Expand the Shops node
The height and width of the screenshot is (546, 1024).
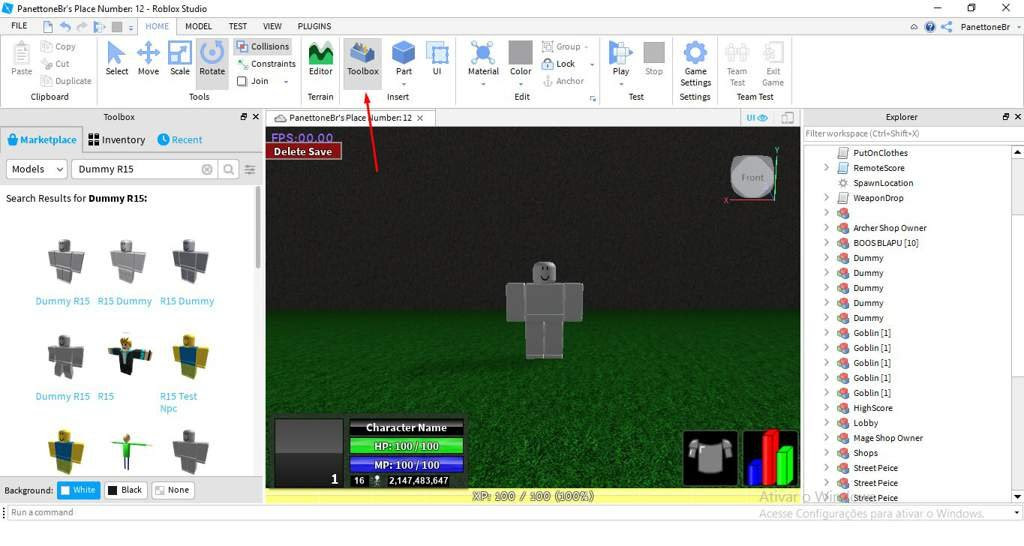pyautogui.click(x=827, y=453)
